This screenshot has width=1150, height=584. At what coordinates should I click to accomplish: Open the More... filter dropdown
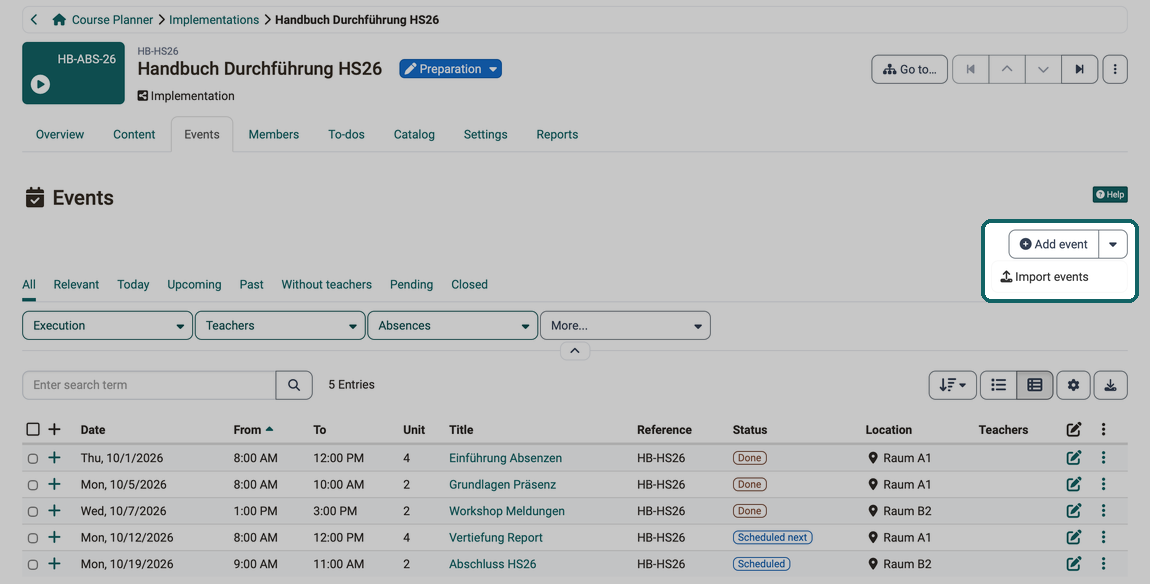click(626, 326)
